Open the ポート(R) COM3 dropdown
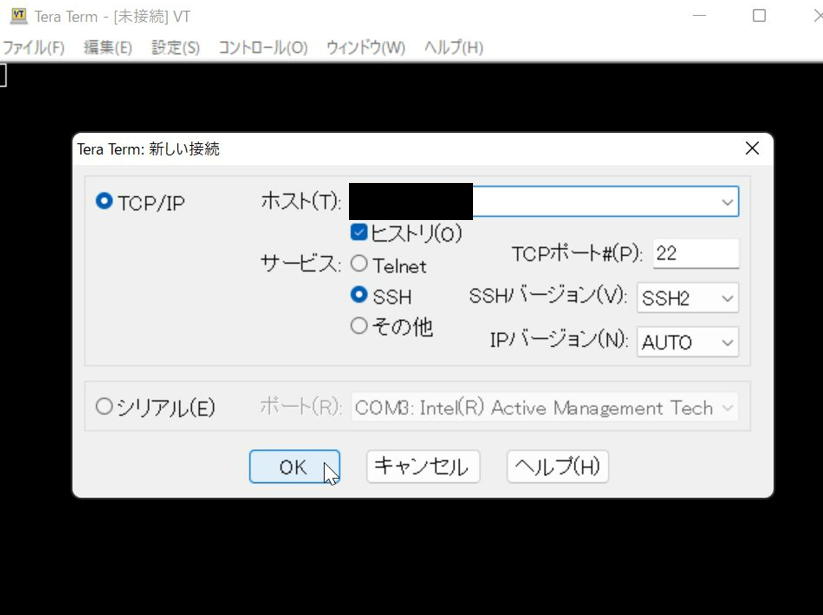The image size is (823, 615). (x=545, y=407)
